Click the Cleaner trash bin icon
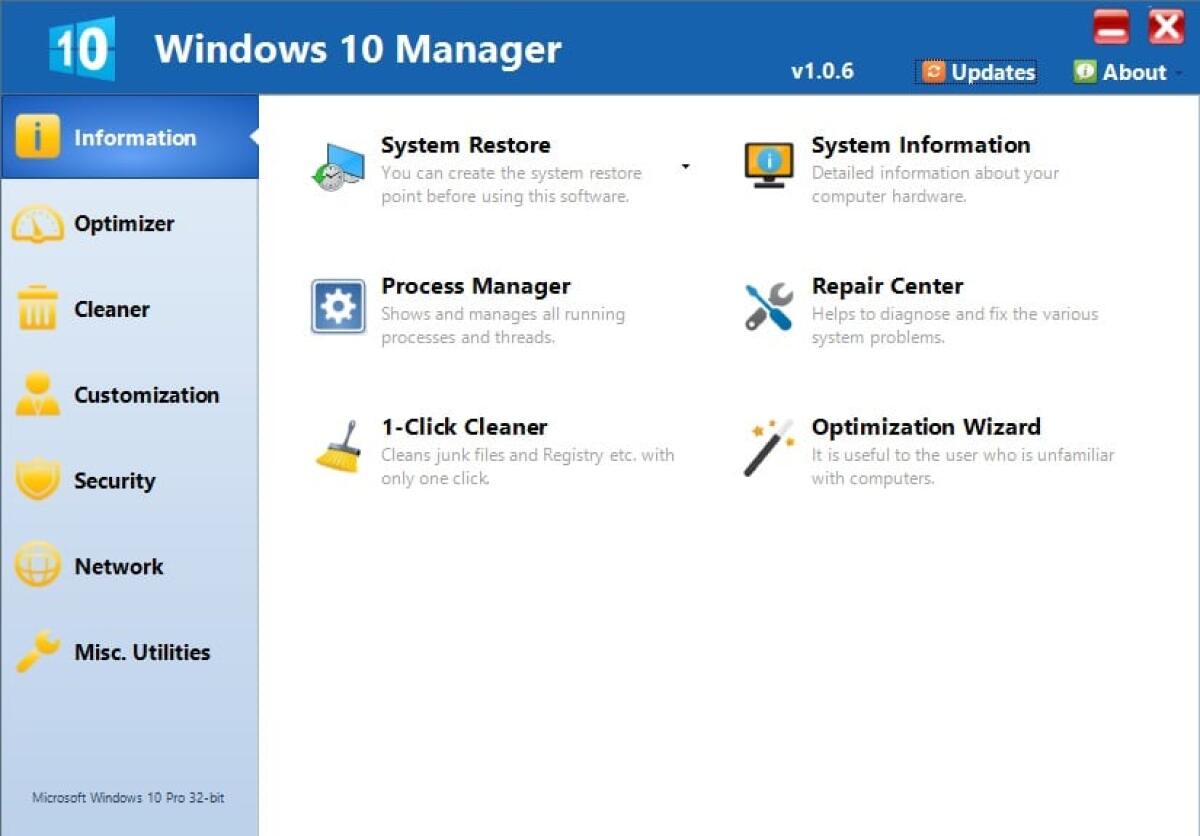Viewport: 1200px width, 836px height. click(x=37, y=309)
